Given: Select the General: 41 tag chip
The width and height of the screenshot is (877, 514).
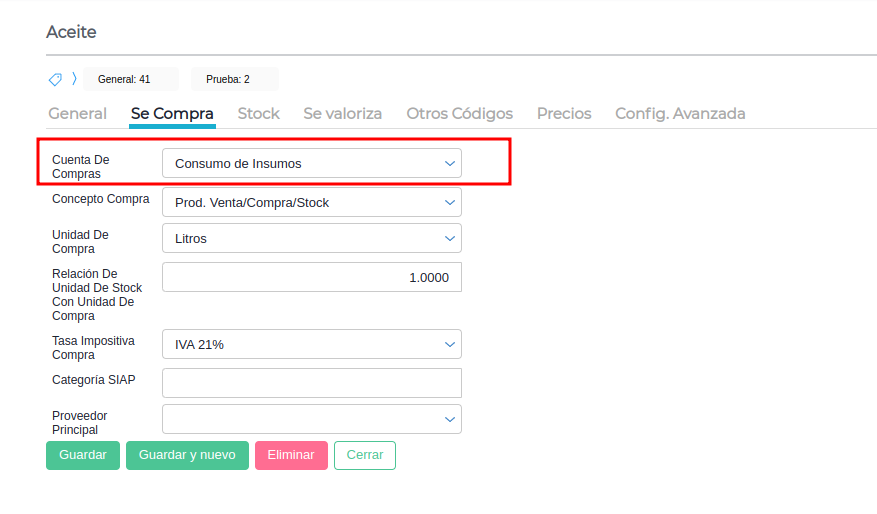Looking at the screenshot, I should (x=124, y=79).
